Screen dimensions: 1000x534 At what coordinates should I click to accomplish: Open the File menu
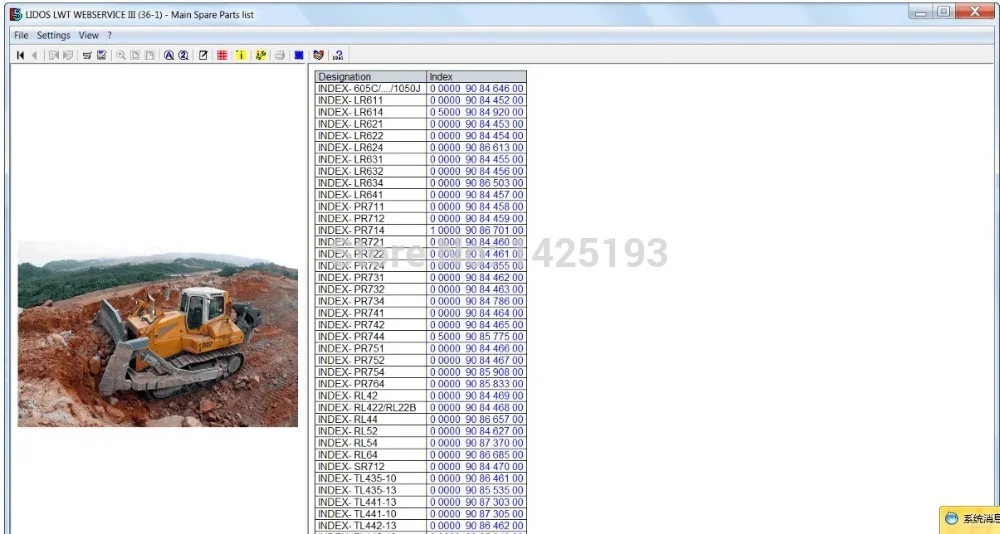(21, 35)
